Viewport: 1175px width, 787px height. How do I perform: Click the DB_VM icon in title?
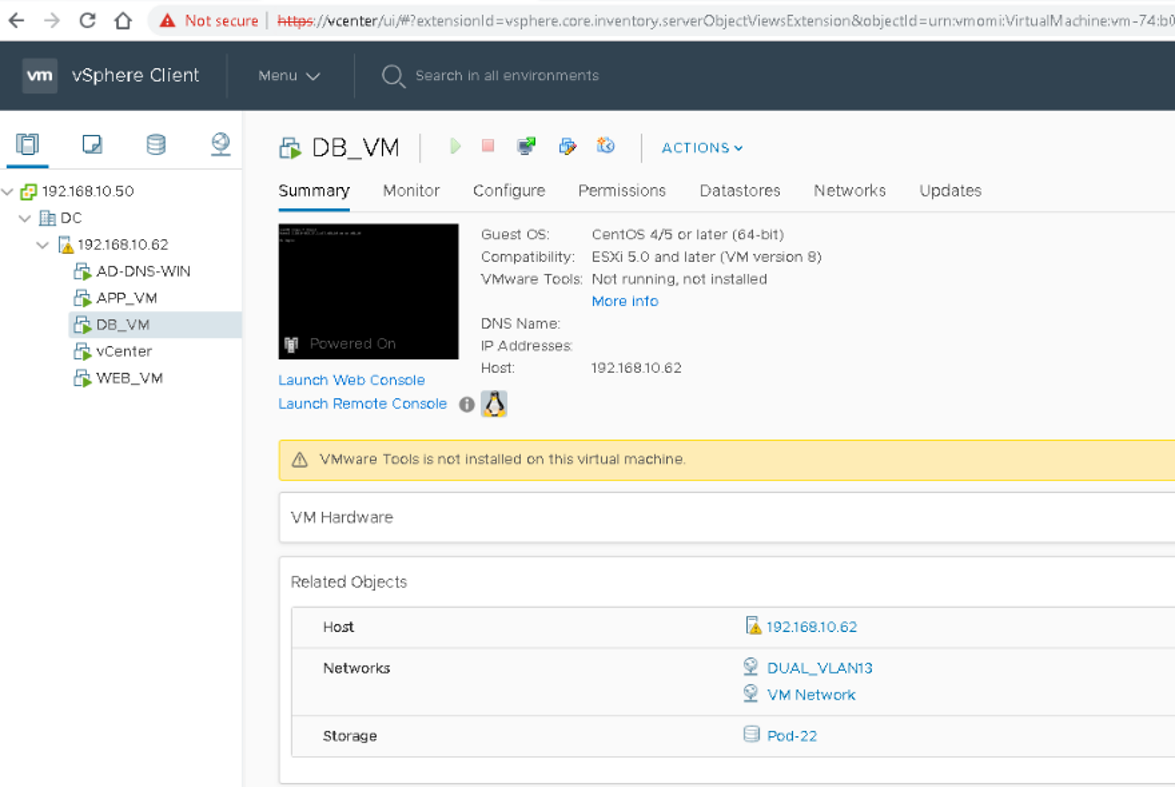290,148
